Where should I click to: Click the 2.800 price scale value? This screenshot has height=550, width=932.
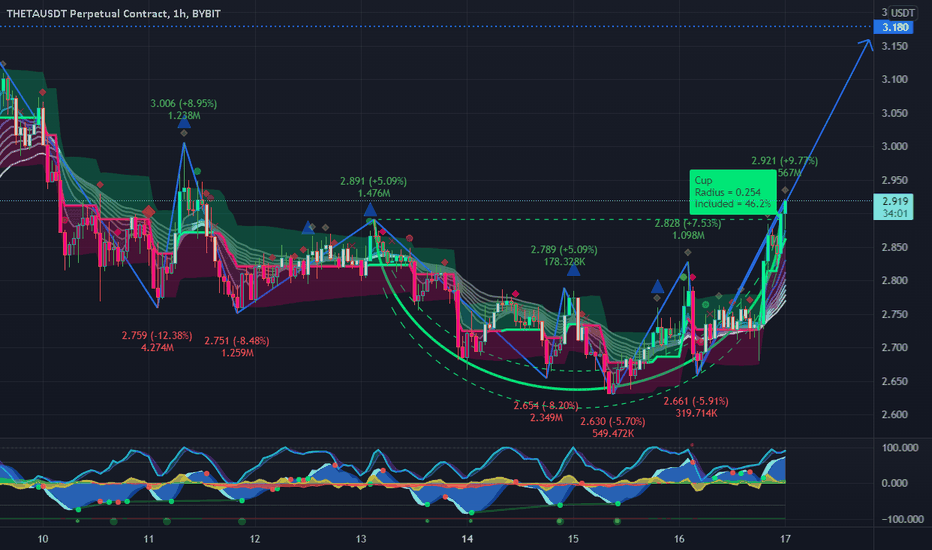click(895, 281)
